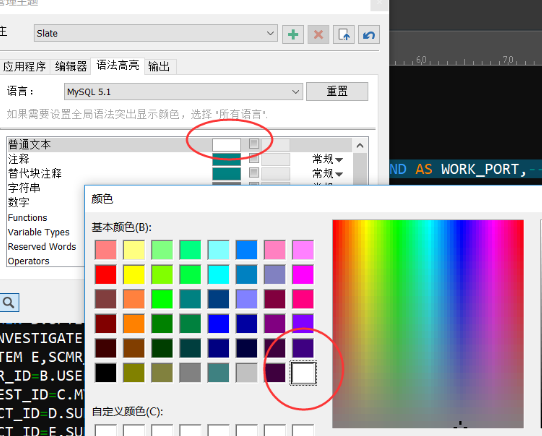The image size is (542, 436).
Task: Pick the olive basic color swatch
Action: point(134,373)
